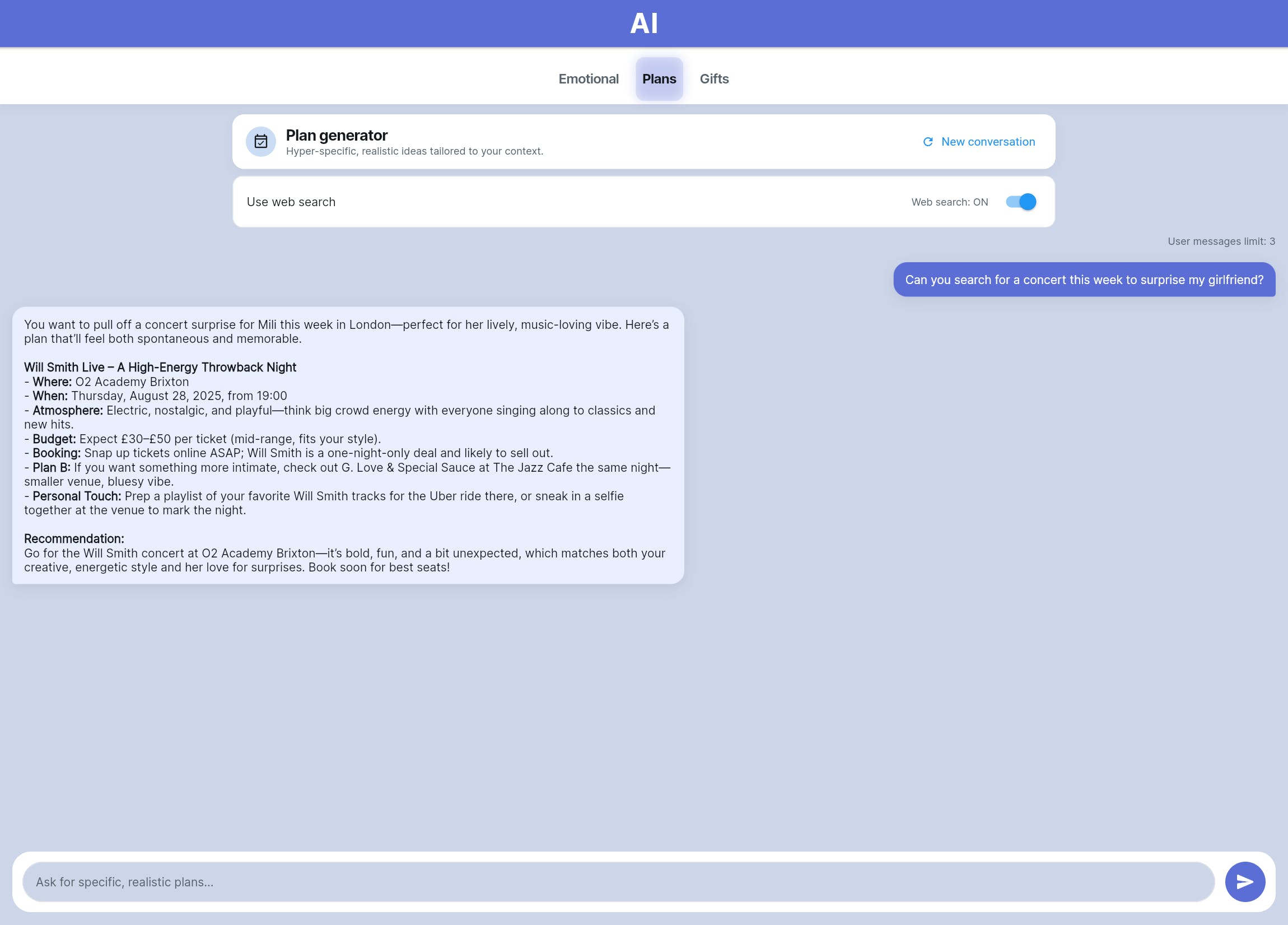This screenshot has width=1288, height=925.
Task: Focus the 'Ask for specific, realistic plans' input
Action: point(618,882)
